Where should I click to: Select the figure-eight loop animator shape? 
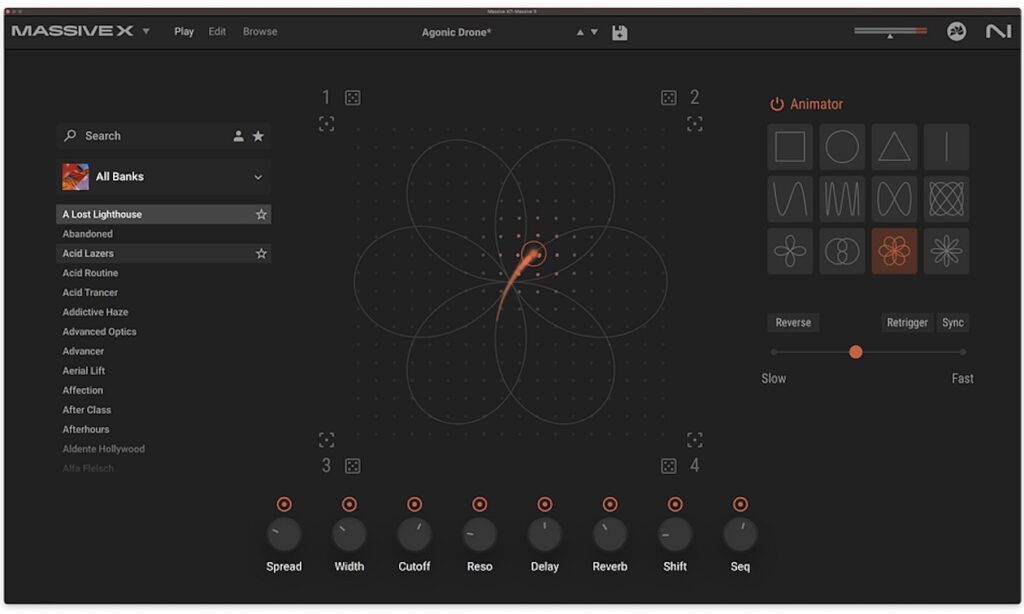894,199
